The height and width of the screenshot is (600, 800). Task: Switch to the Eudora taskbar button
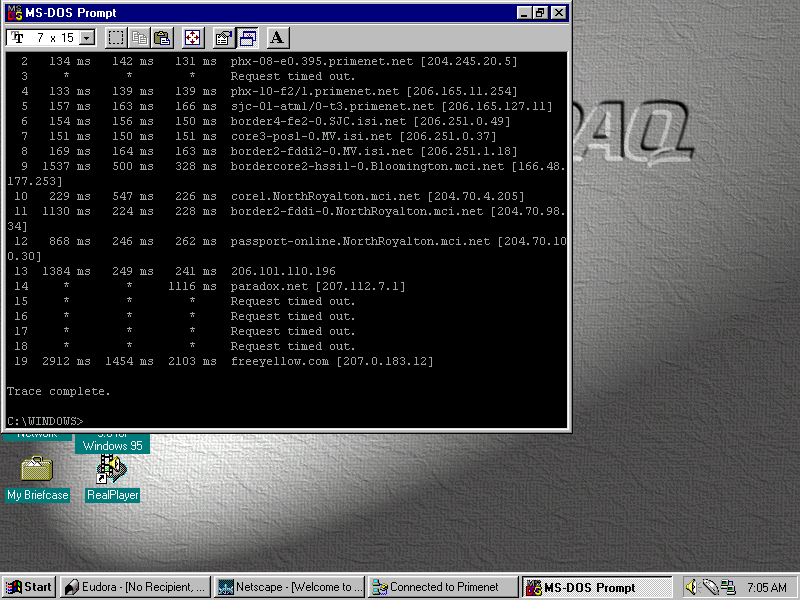(x=135, y=587)
